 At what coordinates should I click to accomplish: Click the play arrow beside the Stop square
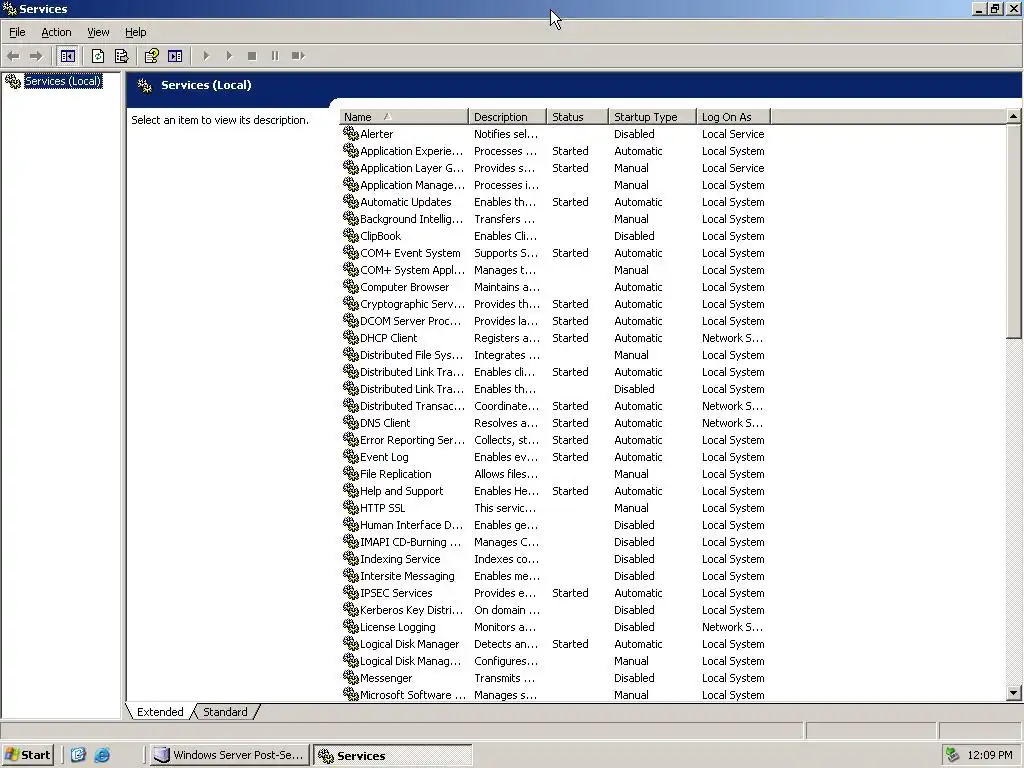click(x=229, y=56)
